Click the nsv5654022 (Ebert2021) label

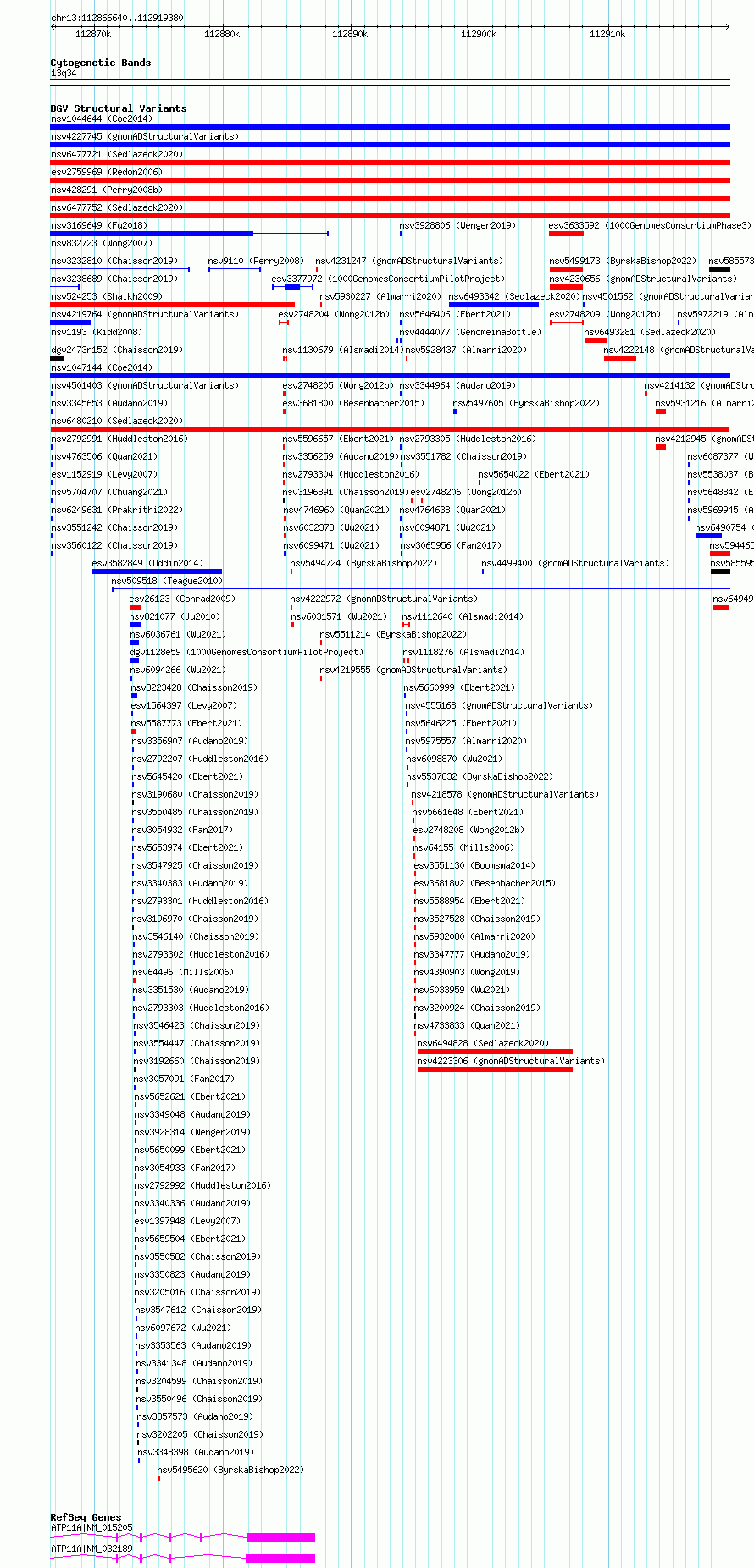tap(534, 474)
